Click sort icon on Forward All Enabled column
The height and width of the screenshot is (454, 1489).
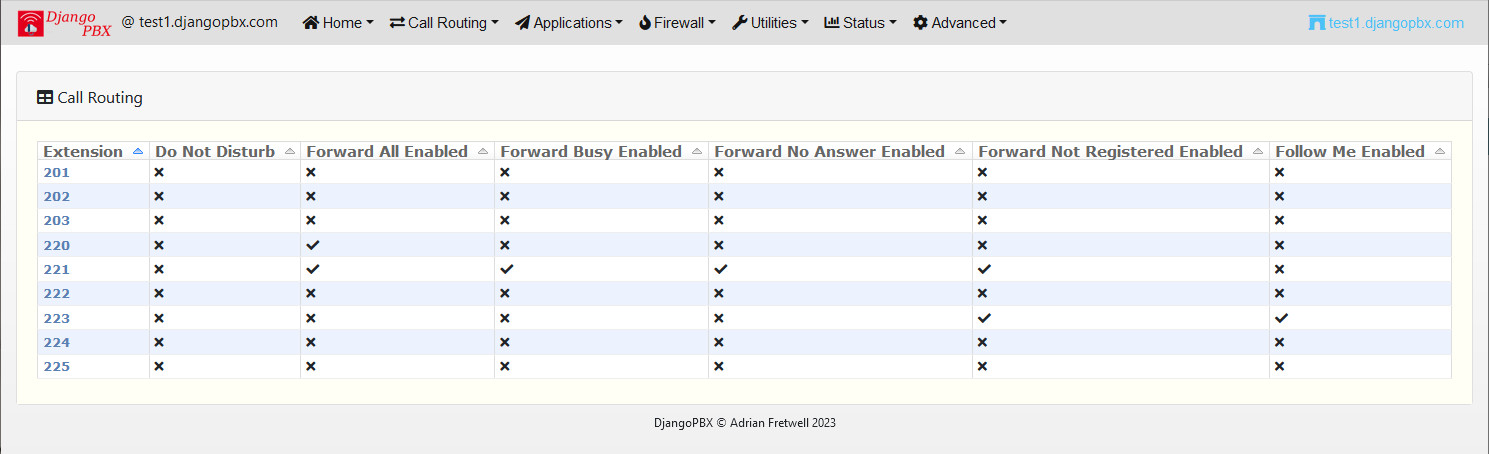(x=483, y=152)
